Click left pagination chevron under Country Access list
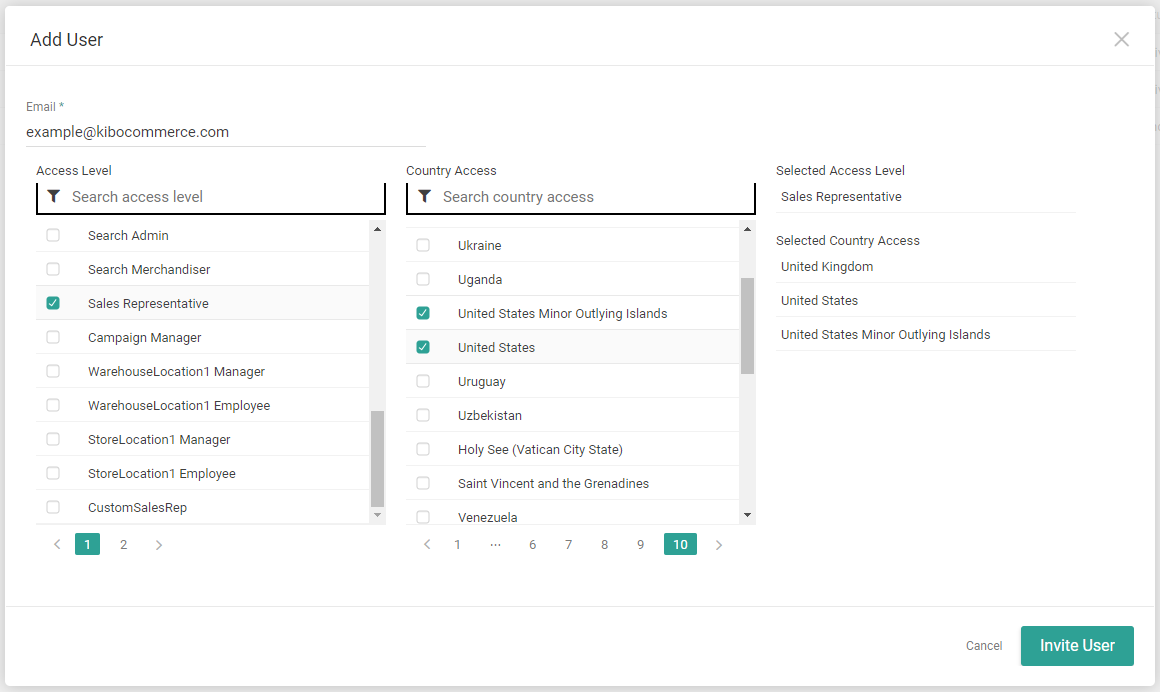 tap(427, 544)
